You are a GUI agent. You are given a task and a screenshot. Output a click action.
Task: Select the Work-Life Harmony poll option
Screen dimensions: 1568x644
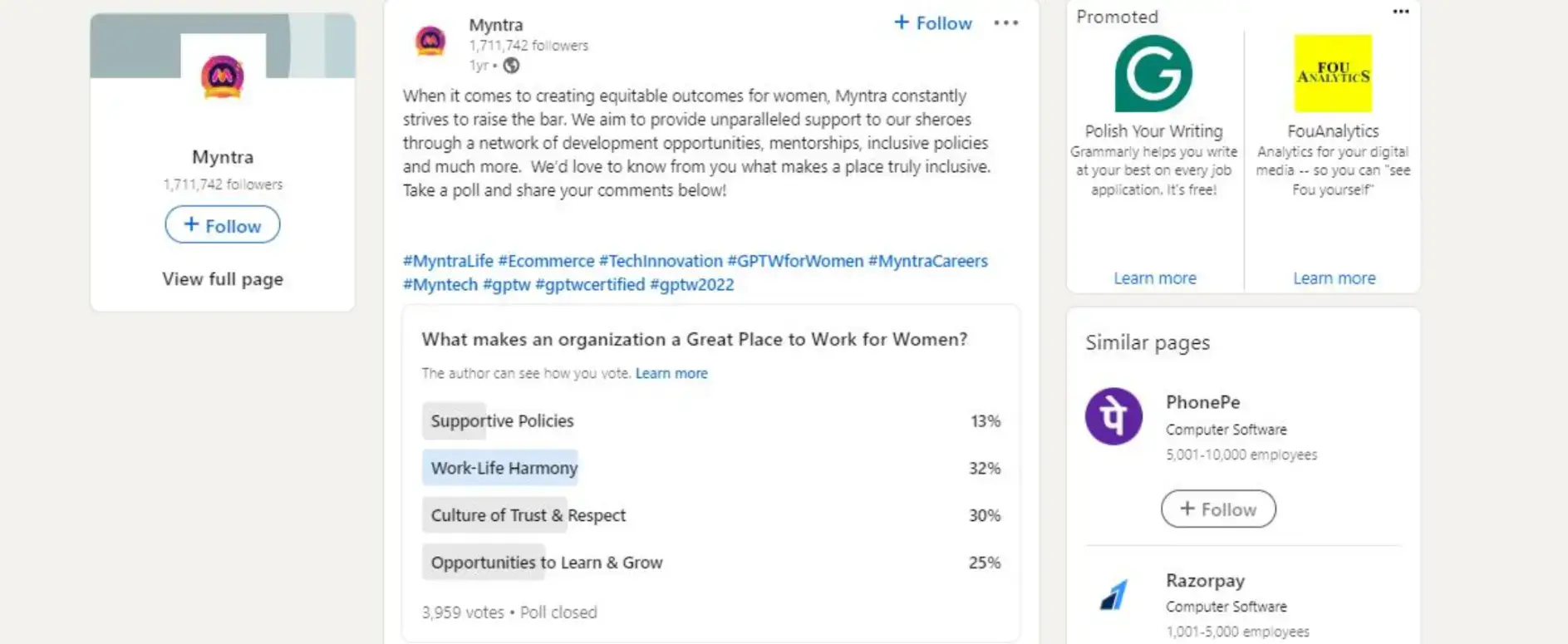[500, 467]
